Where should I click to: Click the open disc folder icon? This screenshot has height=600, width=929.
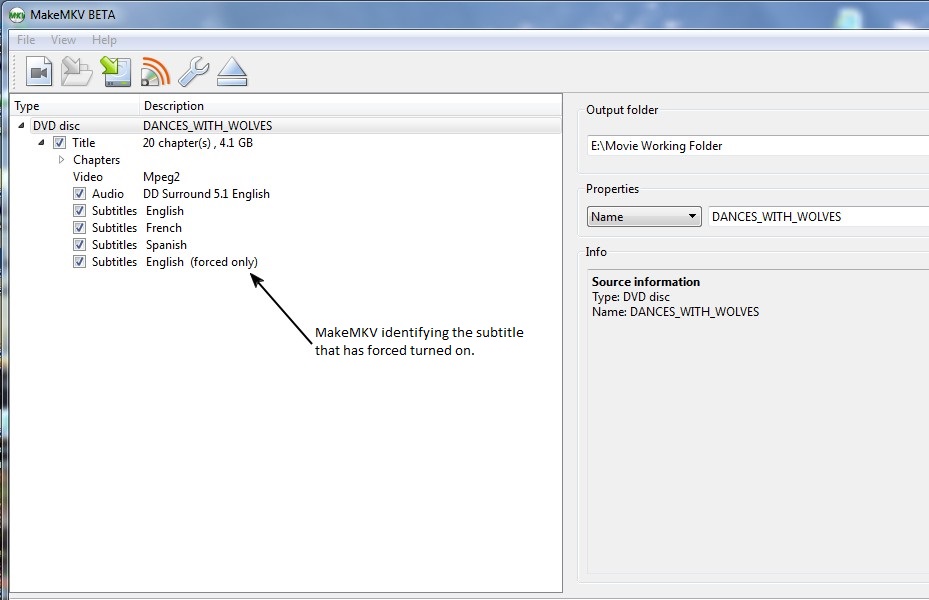point(76,72)
